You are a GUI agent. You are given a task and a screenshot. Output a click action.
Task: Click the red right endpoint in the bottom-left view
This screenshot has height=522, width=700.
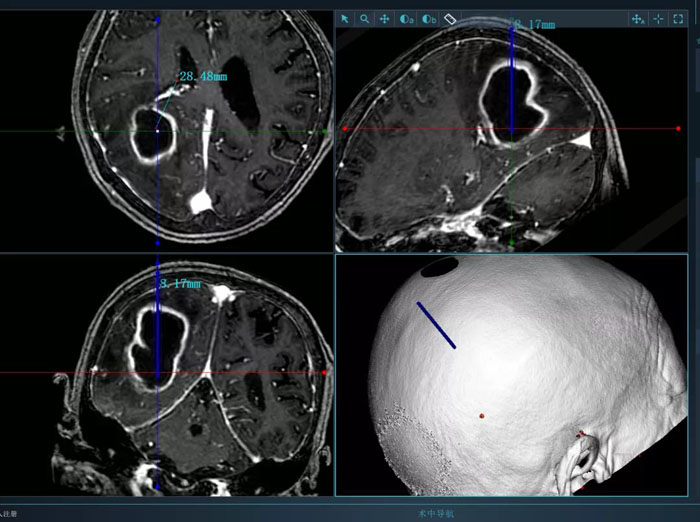click(325, 373)
